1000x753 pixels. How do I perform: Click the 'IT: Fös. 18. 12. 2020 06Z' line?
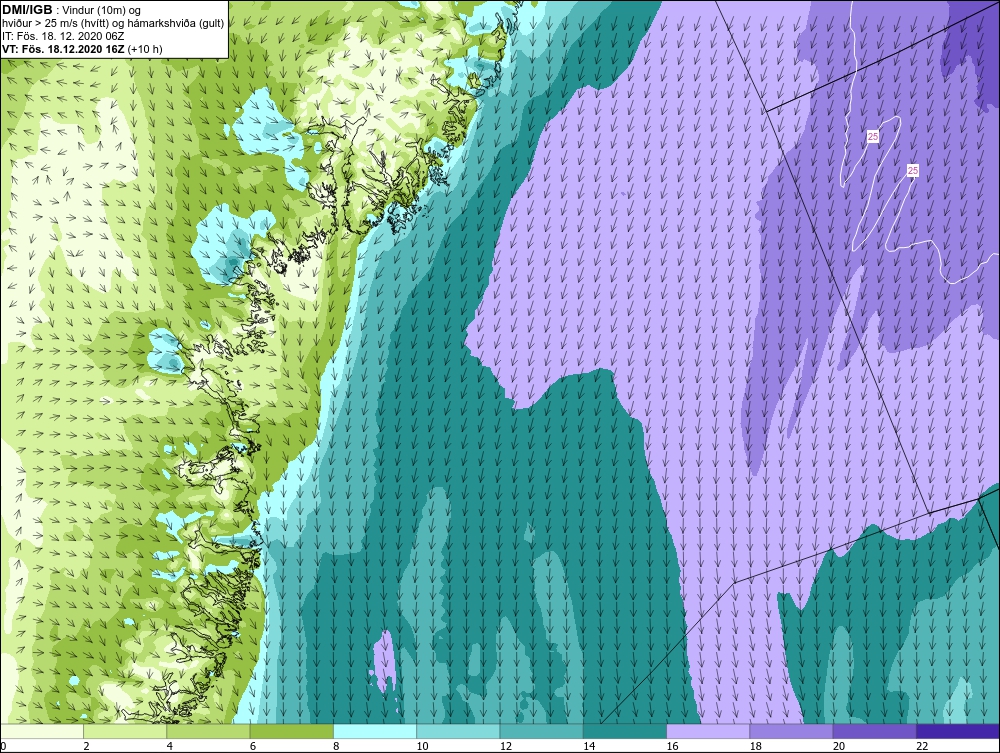coord(63,36)
